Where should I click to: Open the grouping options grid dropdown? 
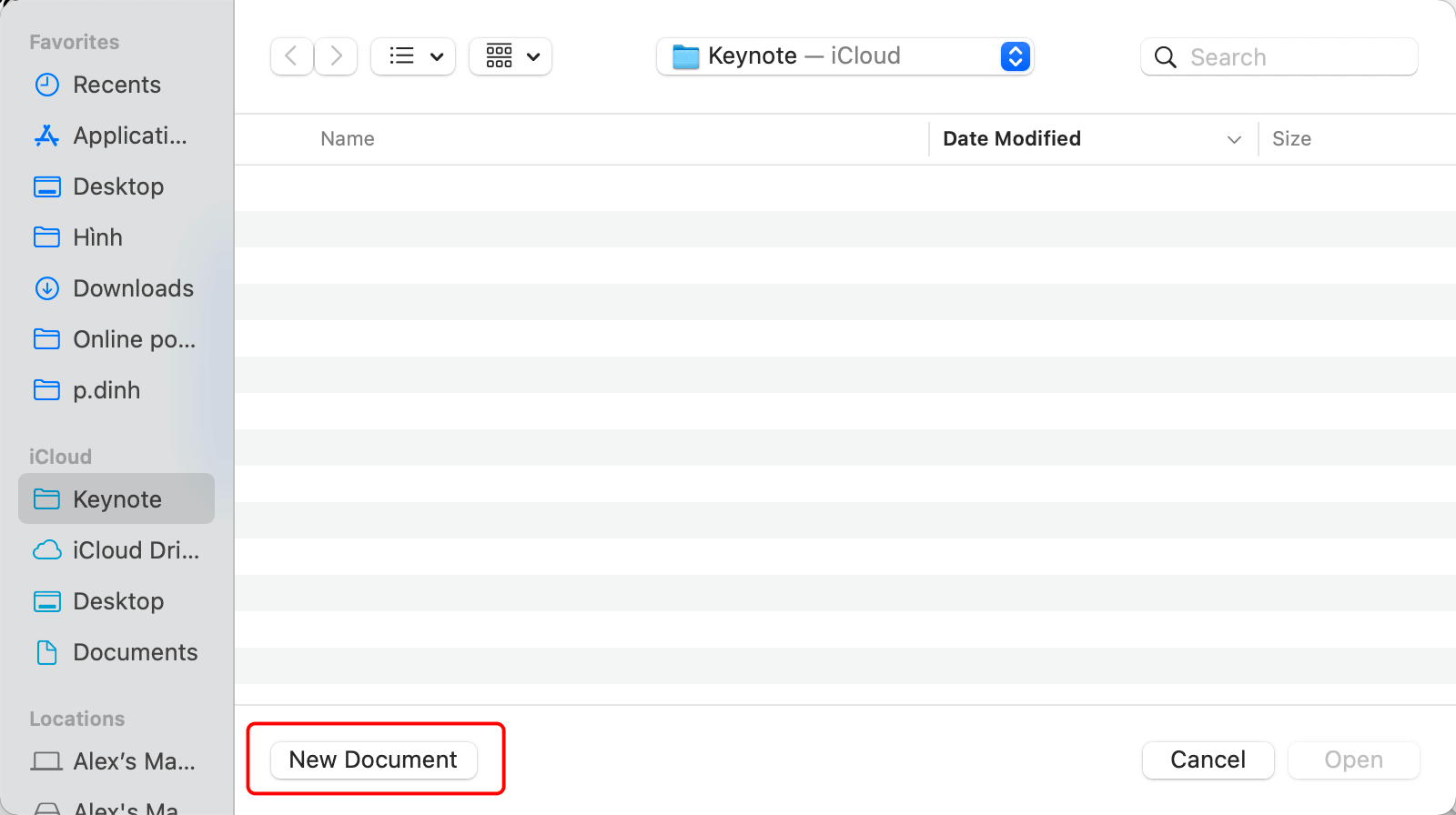tap(511, 56)
